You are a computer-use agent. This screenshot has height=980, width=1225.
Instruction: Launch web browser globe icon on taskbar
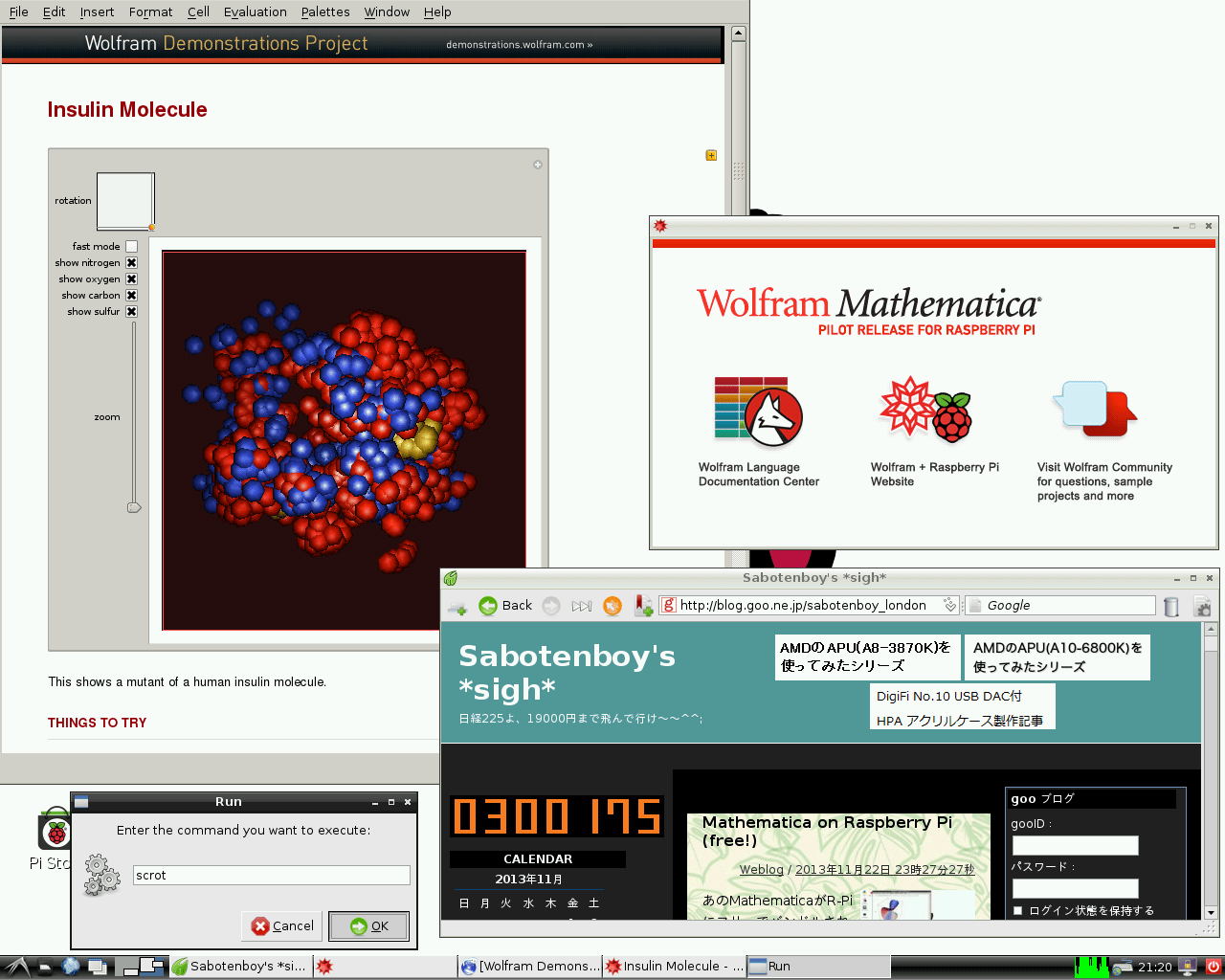point(71,967)
